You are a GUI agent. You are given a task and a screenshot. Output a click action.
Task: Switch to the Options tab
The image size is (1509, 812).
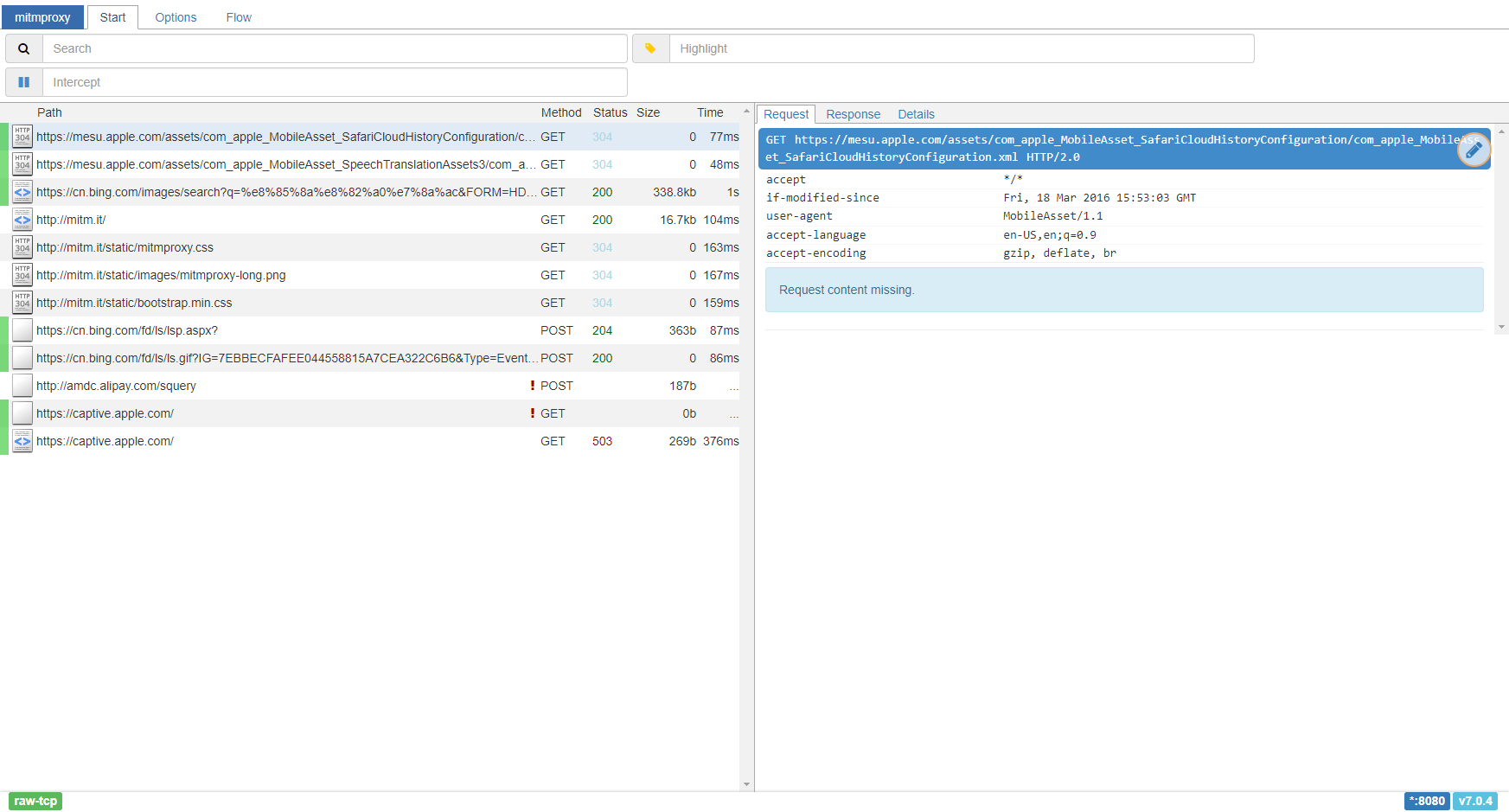point(176,17)
